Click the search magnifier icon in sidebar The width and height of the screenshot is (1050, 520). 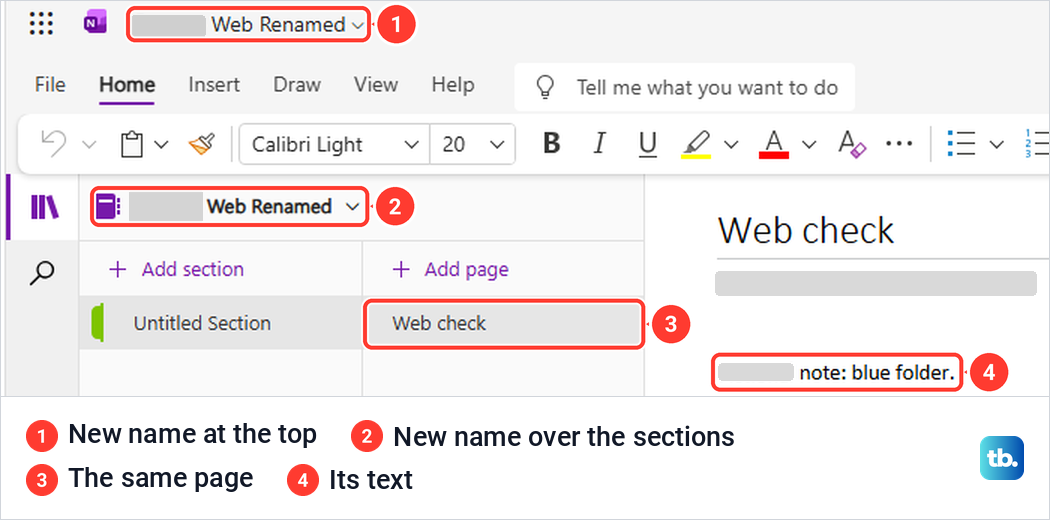point(43,273)
